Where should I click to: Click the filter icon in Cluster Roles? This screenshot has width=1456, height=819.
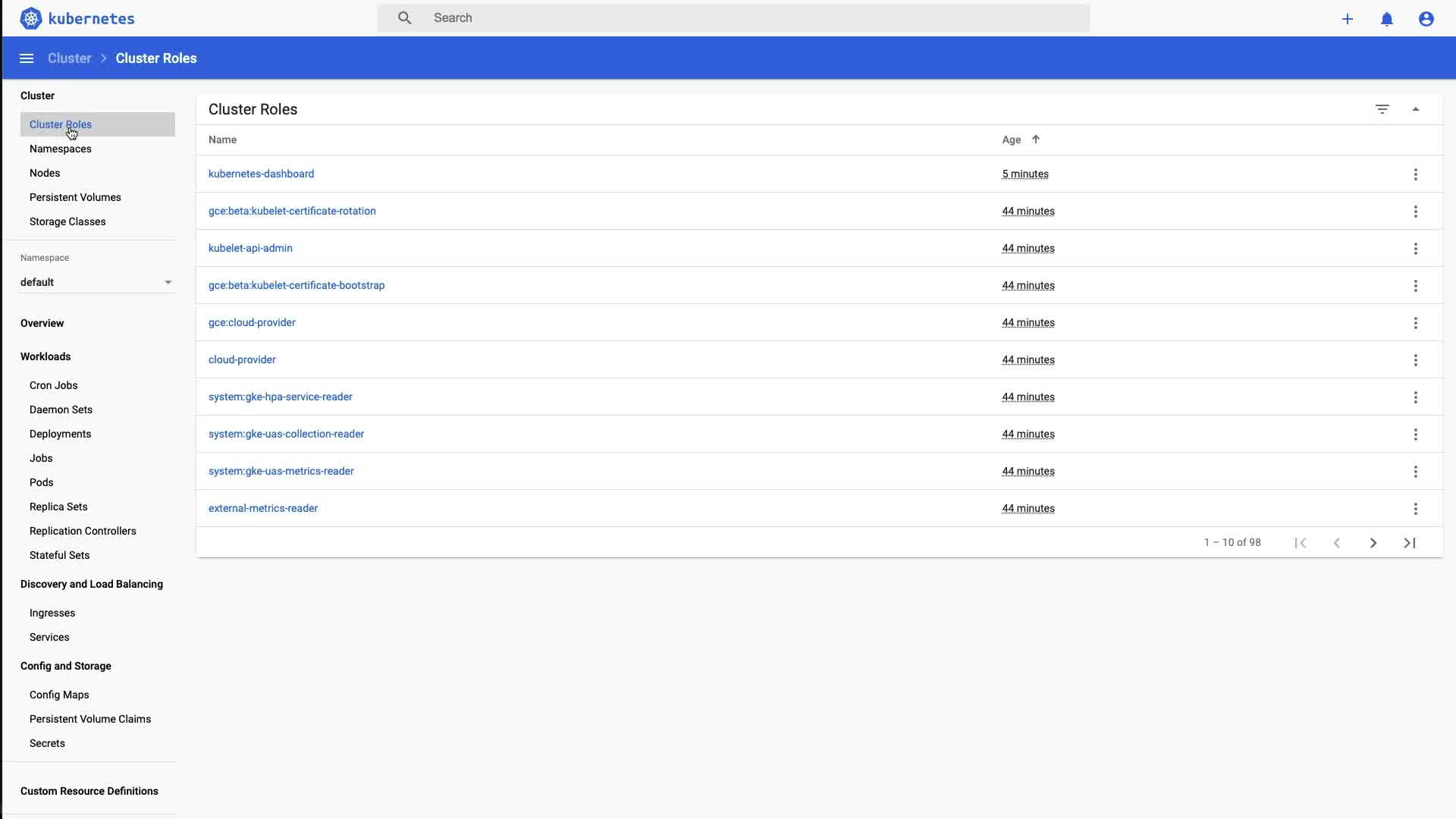tap(1382, 109)
